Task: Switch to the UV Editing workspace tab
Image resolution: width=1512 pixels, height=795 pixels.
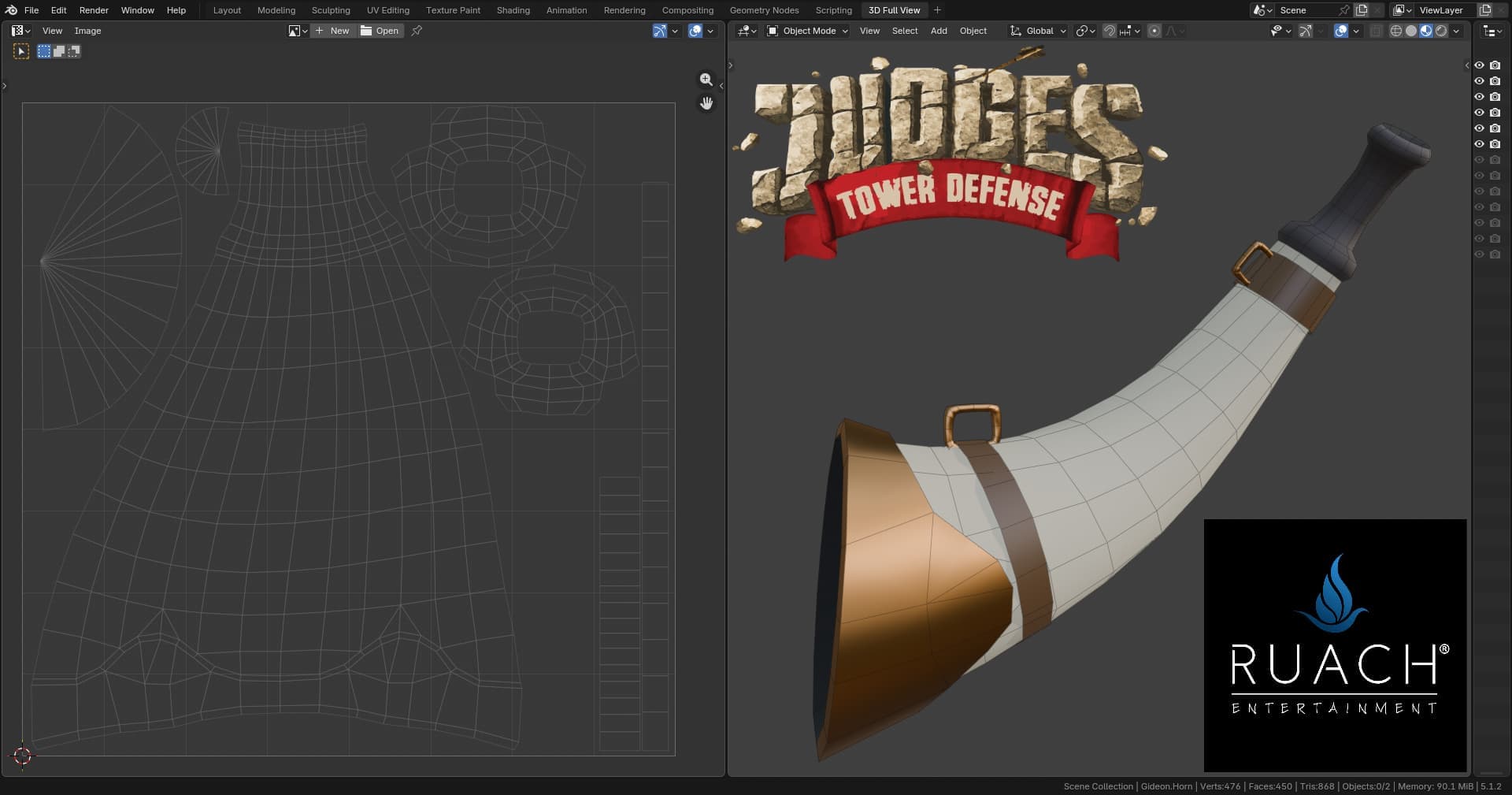Action: 388,10
